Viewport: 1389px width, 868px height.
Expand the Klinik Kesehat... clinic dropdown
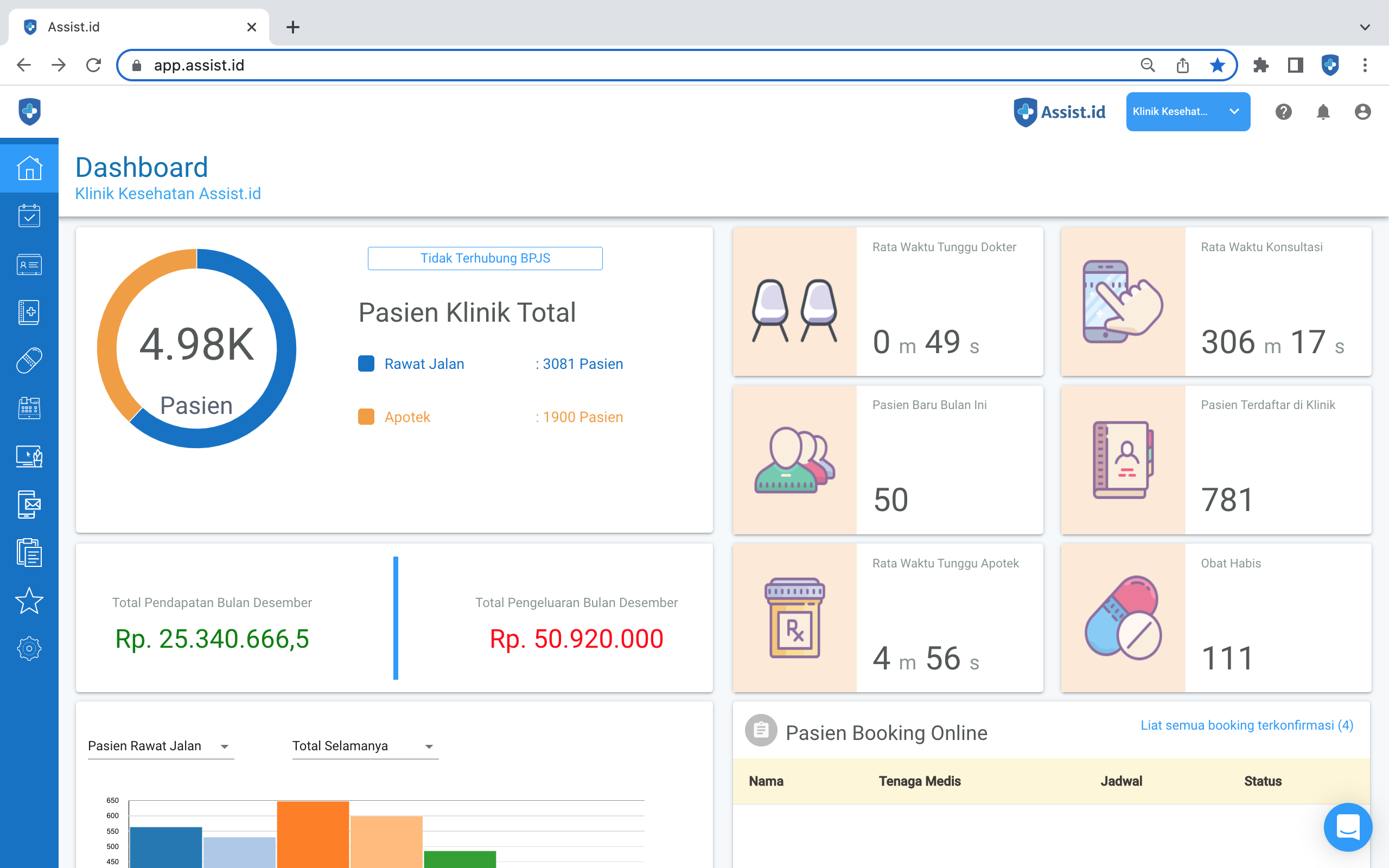coord(1188,112)
